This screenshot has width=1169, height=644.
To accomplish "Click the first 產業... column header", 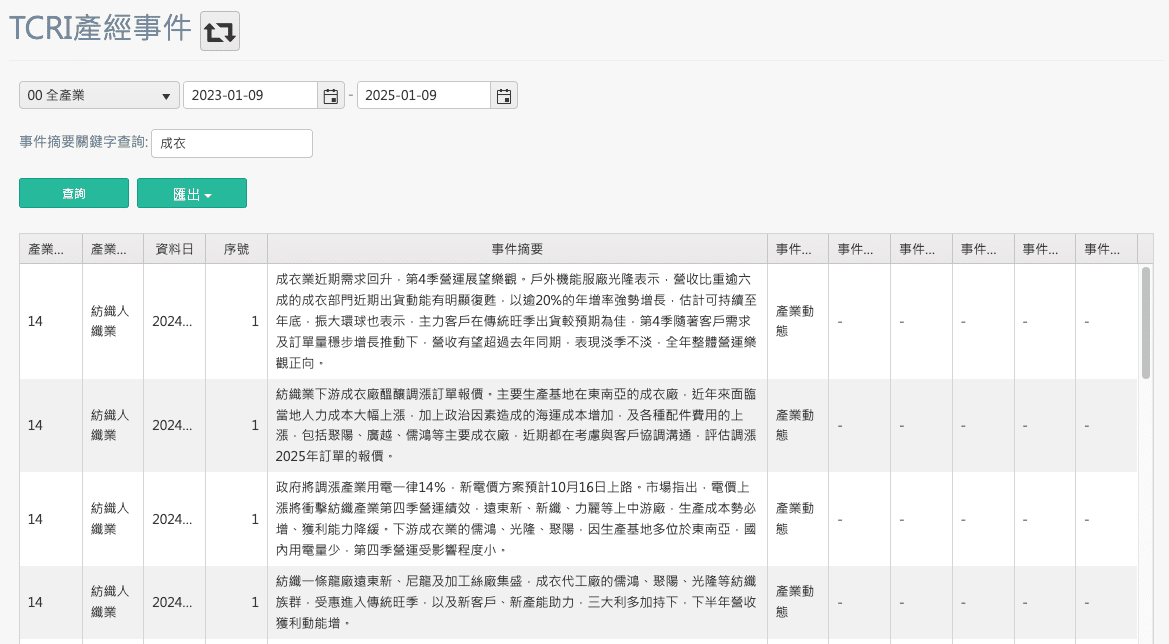I will pyautogui.click(x=50, y=248).
